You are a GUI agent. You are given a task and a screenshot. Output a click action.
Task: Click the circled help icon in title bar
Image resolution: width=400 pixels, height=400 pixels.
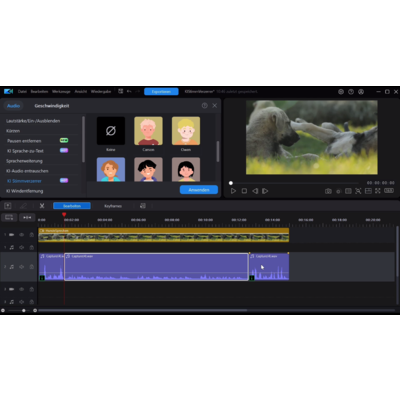351,92
